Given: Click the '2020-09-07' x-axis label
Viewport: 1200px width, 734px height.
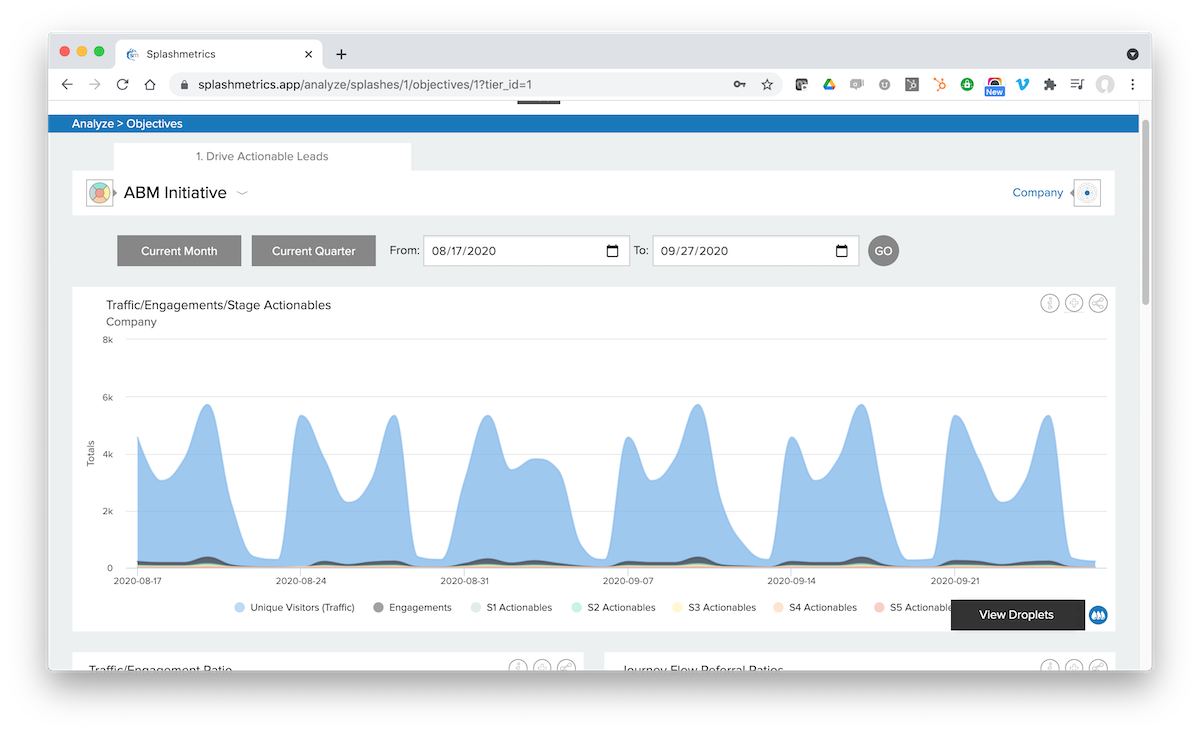Looking at the screenshot, I should (628, 580).
